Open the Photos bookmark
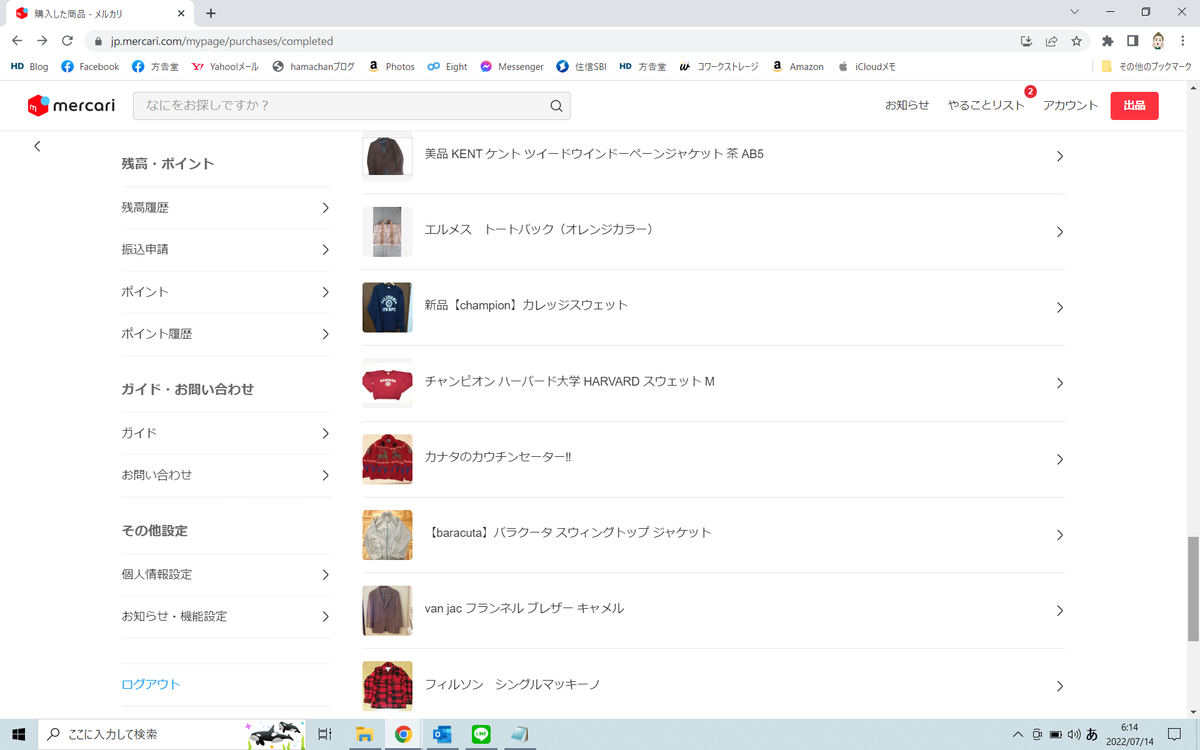 click(x=391, y=67)
